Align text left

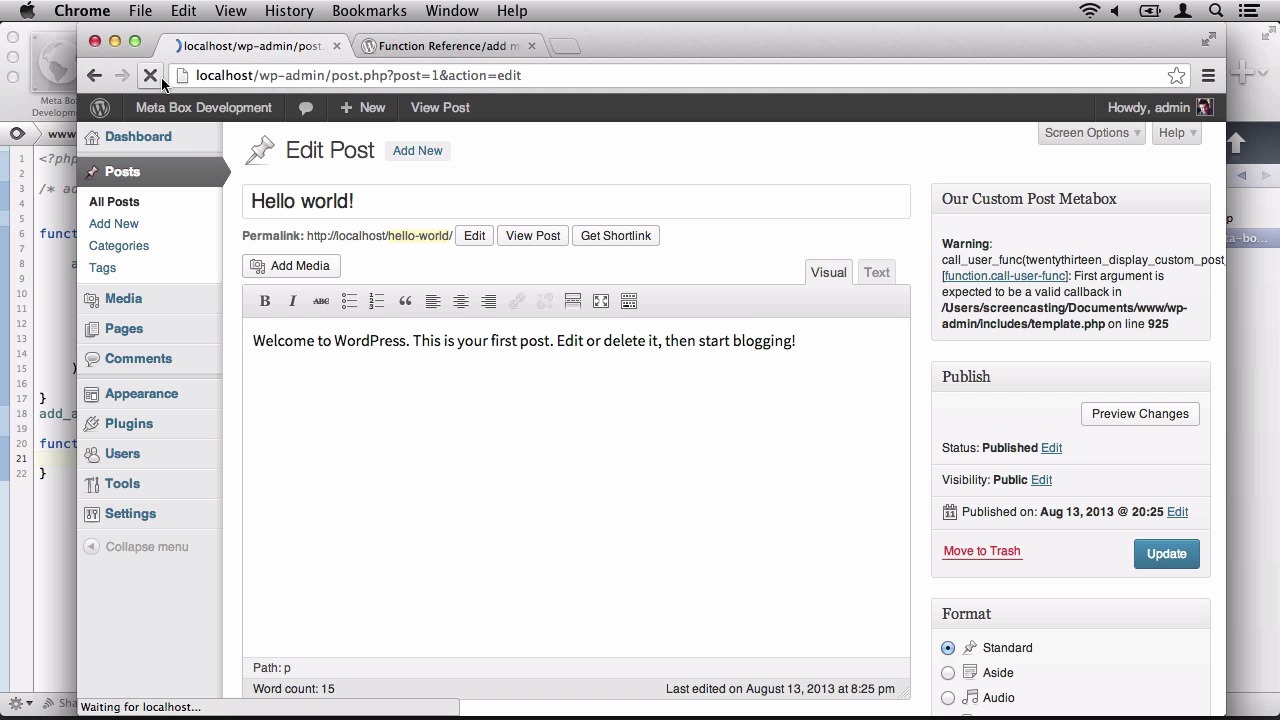pyautogui.click(x=433, y=301)
